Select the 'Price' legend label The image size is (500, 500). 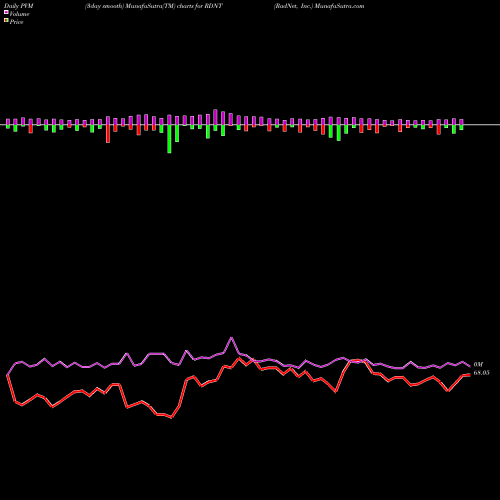tap(16, 22)
